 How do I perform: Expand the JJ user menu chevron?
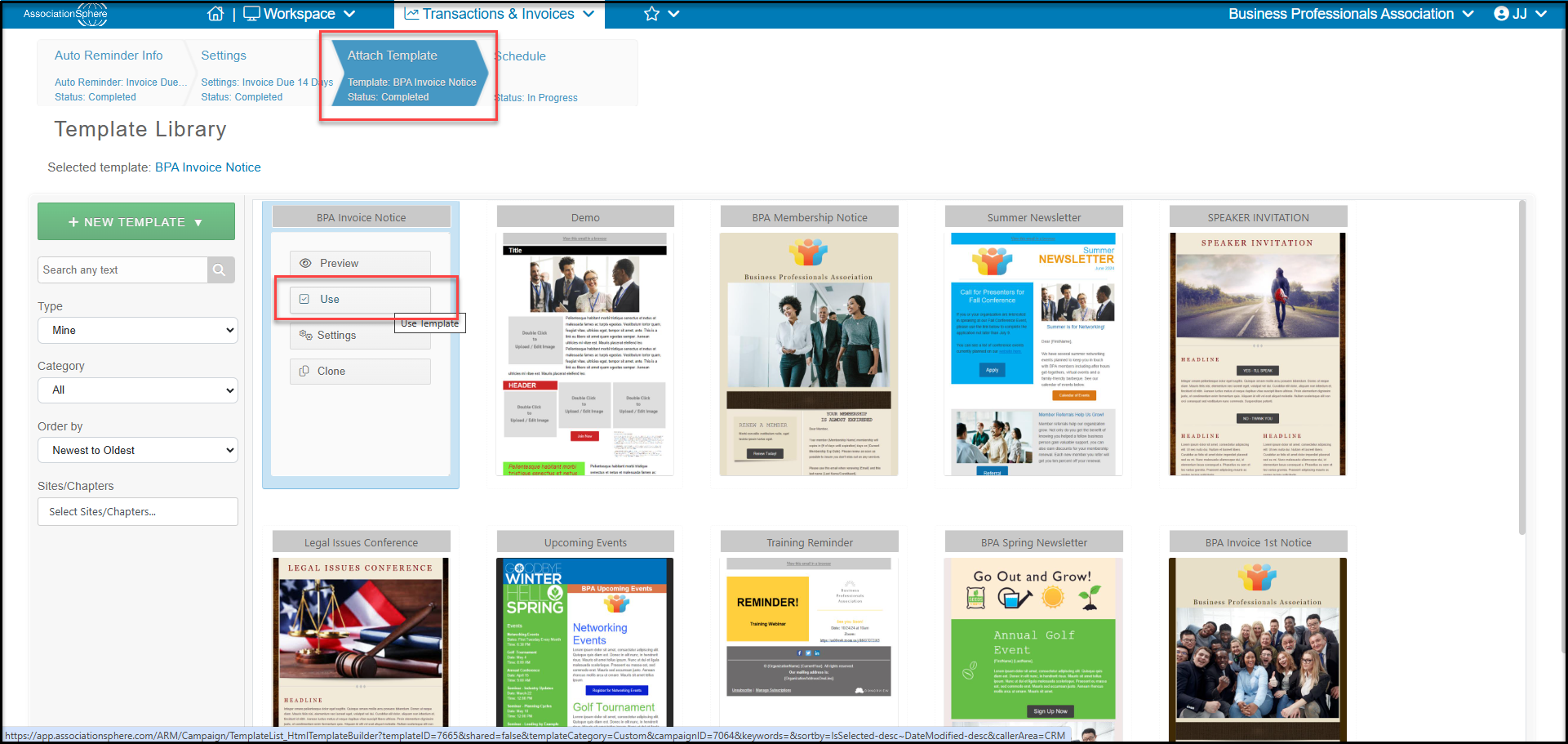1541,14
